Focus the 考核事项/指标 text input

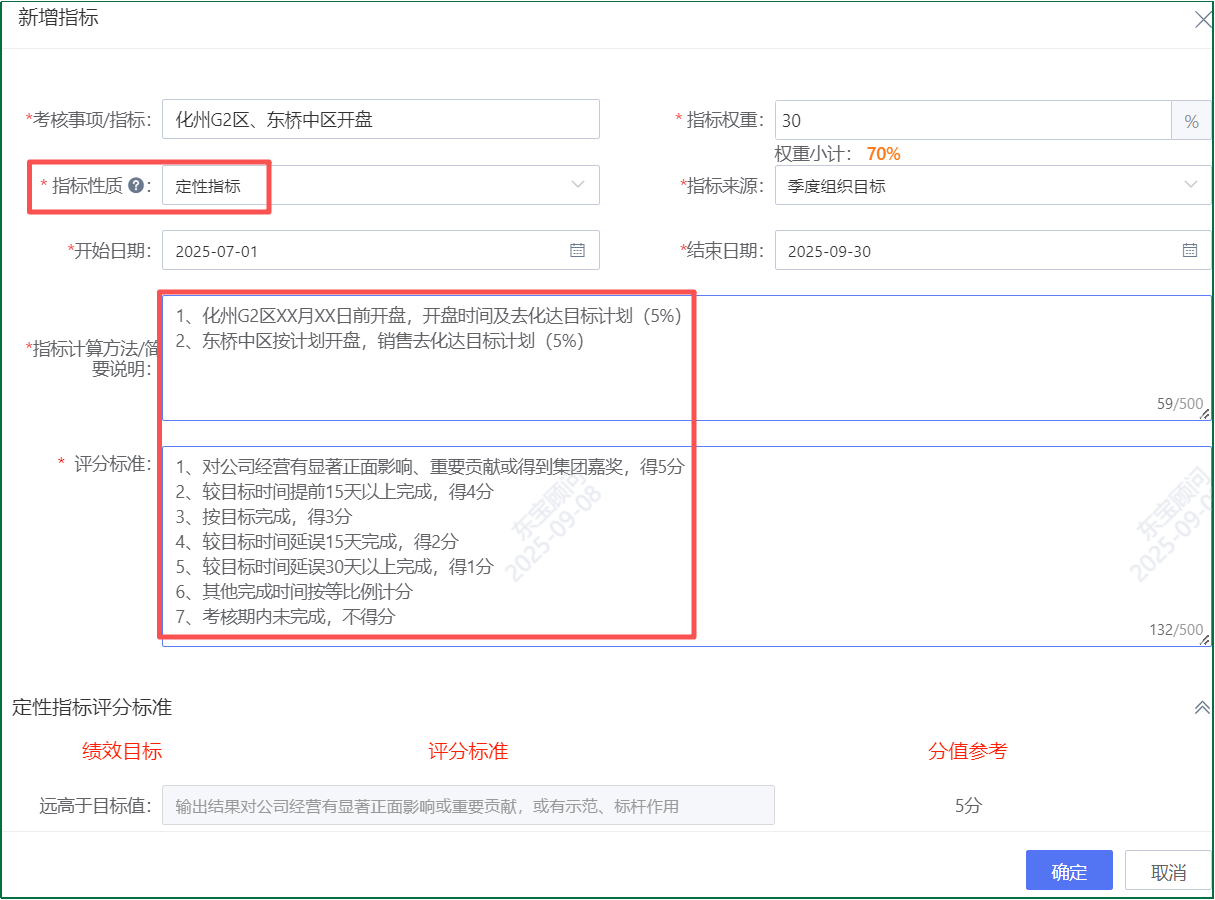point(380,119)
